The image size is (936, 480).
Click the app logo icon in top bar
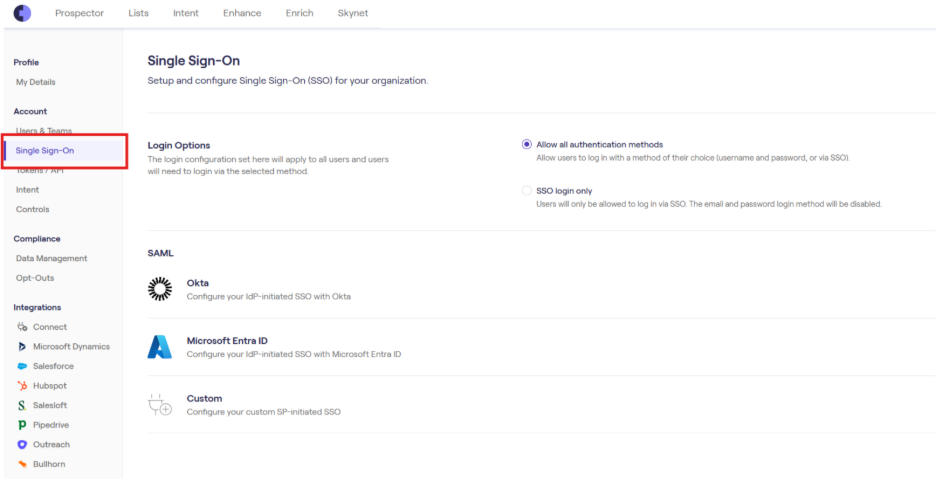pos(22,13)
